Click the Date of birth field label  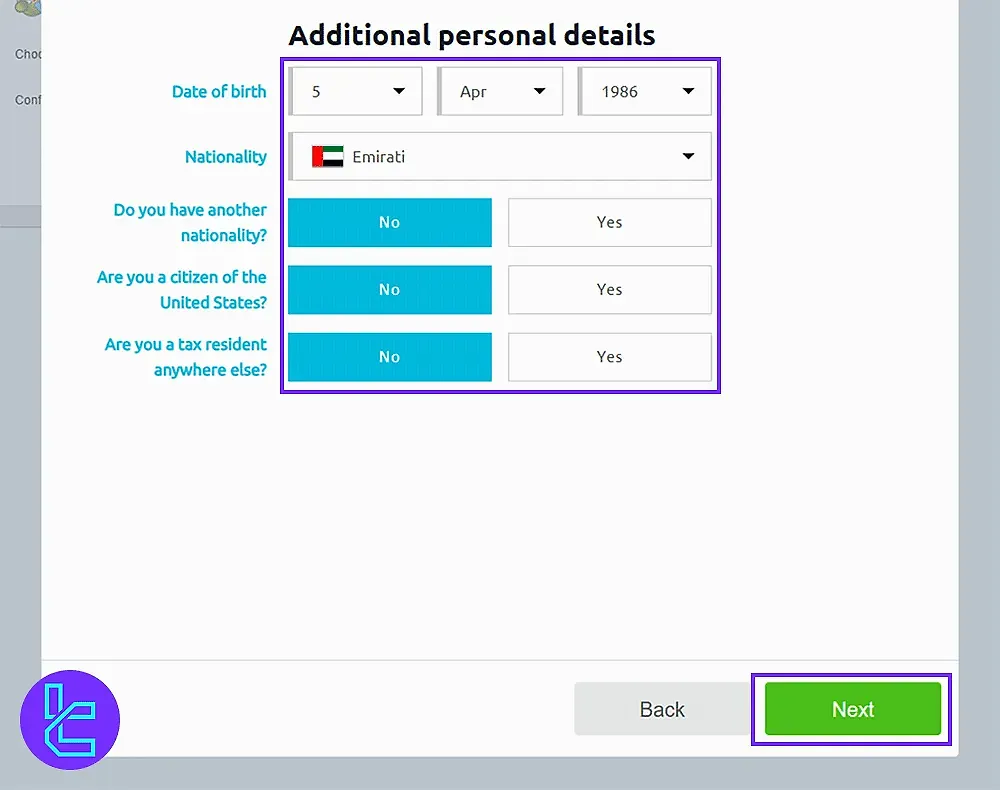pos(219,91)
